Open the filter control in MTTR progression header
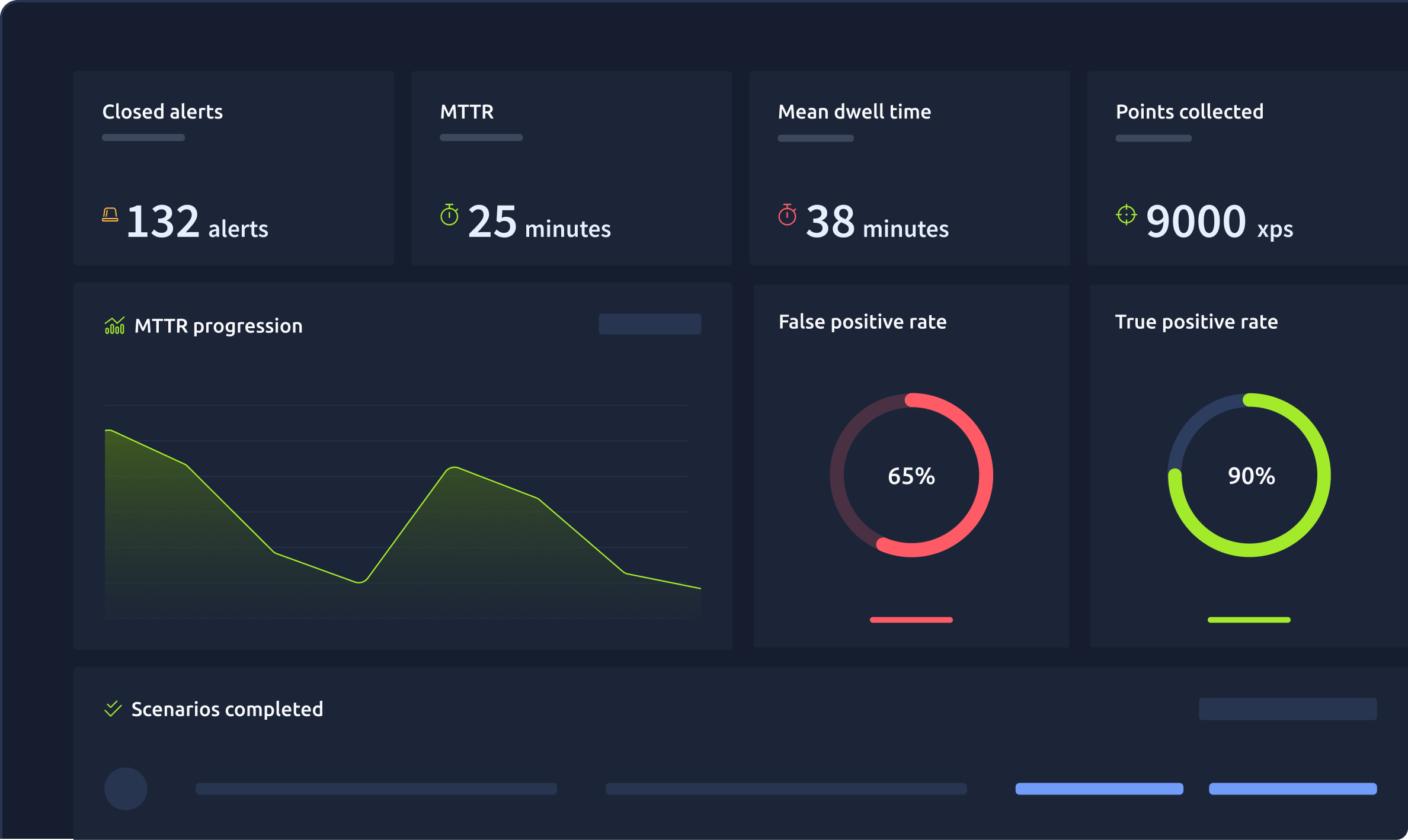1408x840 pixels. (650, 324)
